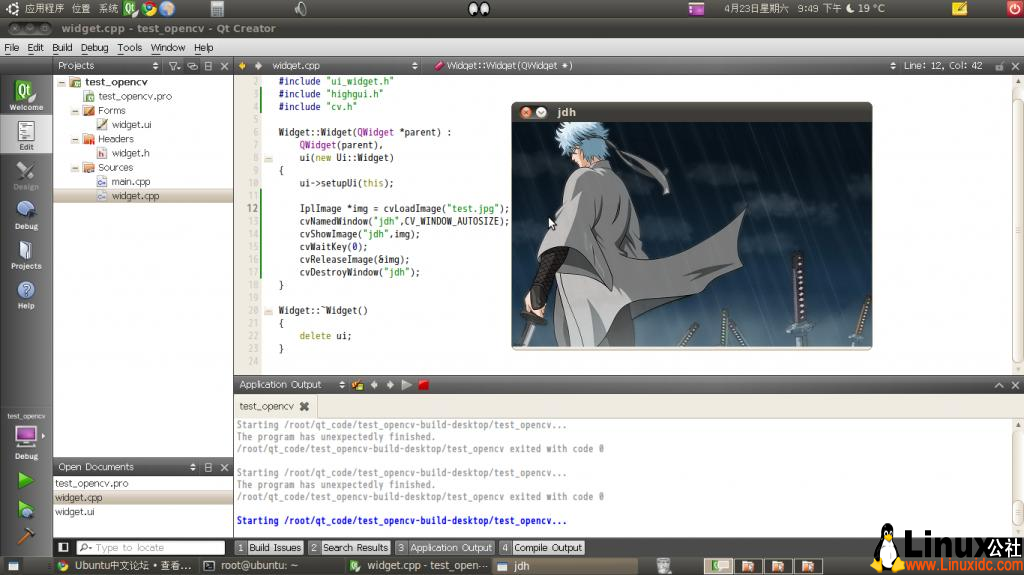Open the Debug menu

[x=95, y=48]
